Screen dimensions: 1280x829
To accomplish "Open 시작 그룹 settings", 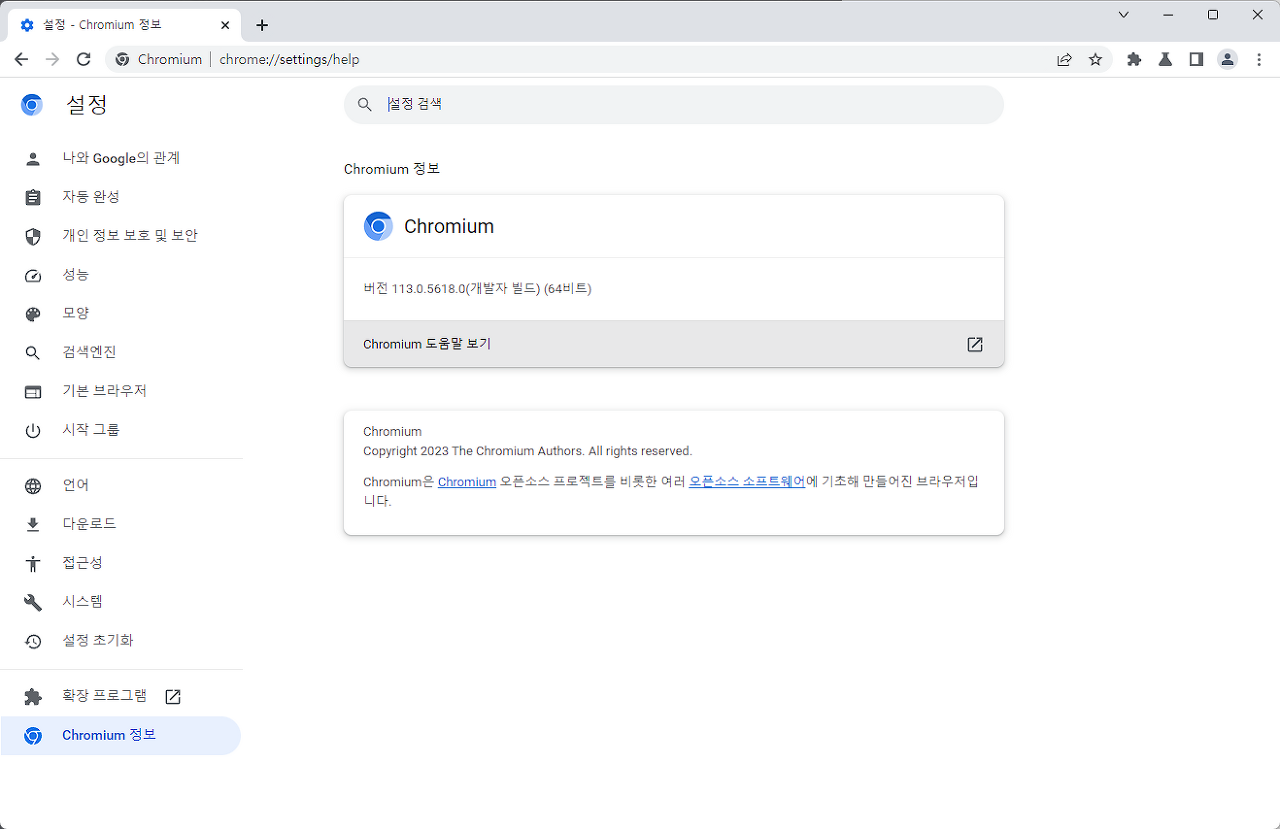I will click(x=121, y=430).
